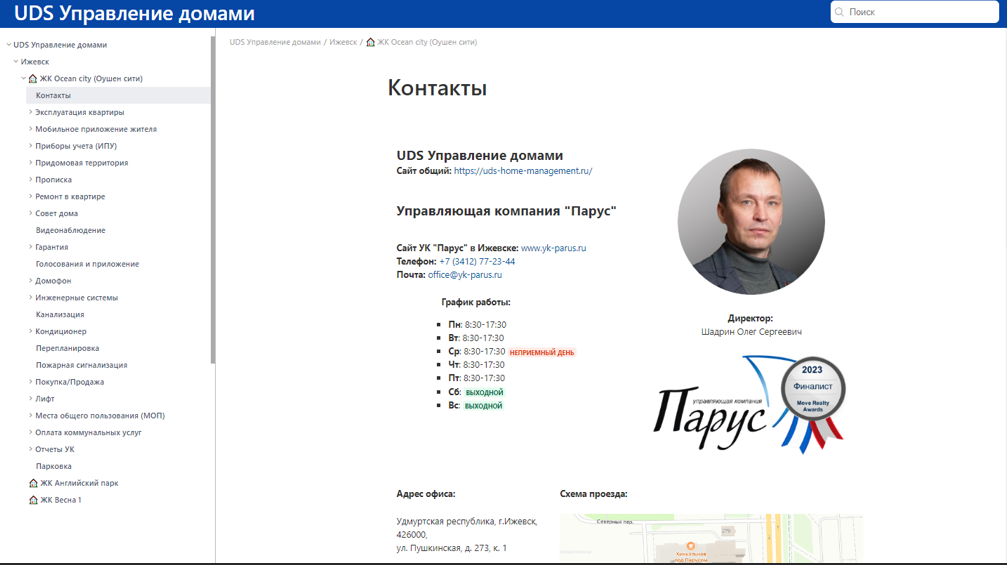Click the Парус company logo image
Image resolution: width=1007 pixels, height=565 pixels.
[x=749, y=404]
